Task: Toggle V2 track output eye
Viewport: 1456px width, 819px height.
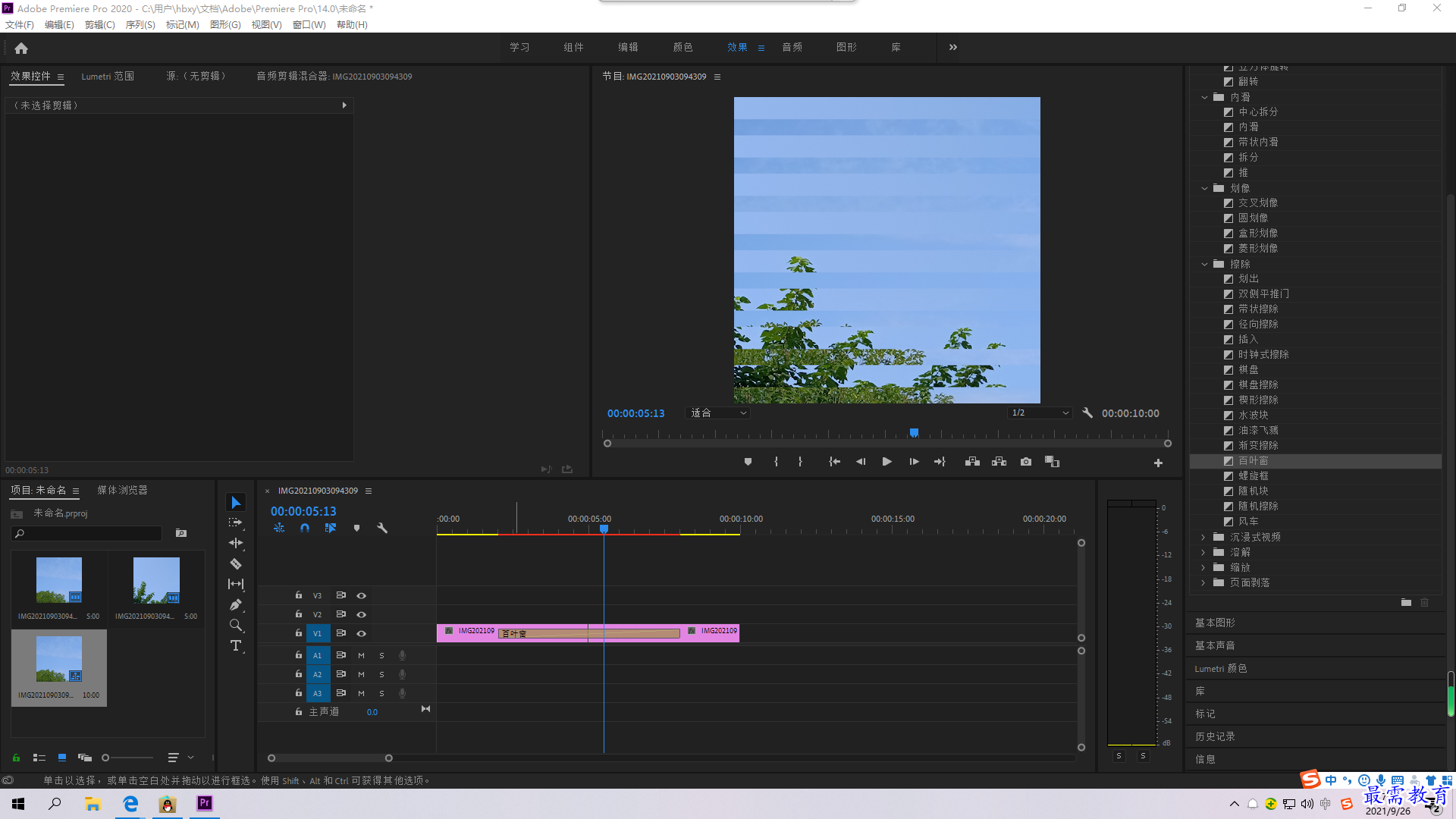Action: tap(362, 614)
